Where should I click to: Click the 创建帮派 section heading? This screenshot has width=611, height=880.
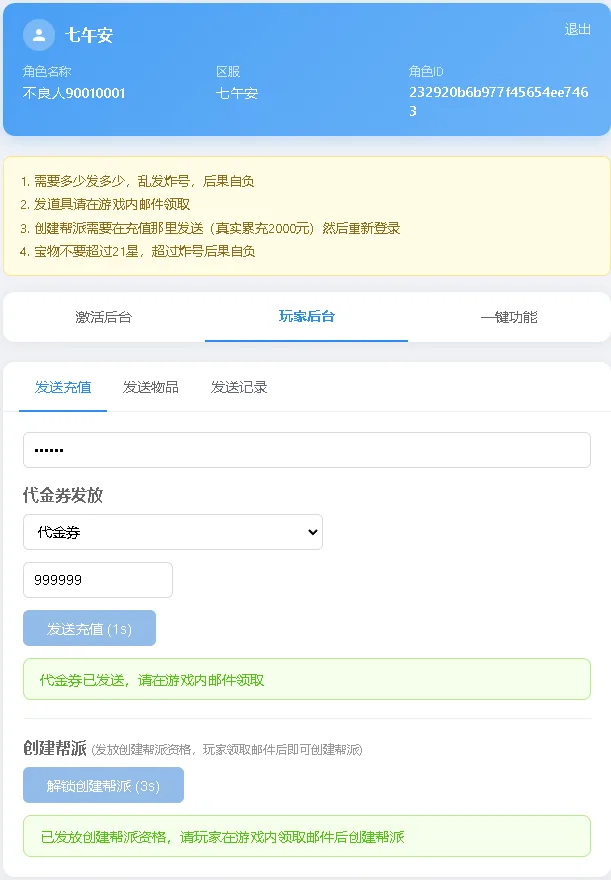tap(54, 748)
